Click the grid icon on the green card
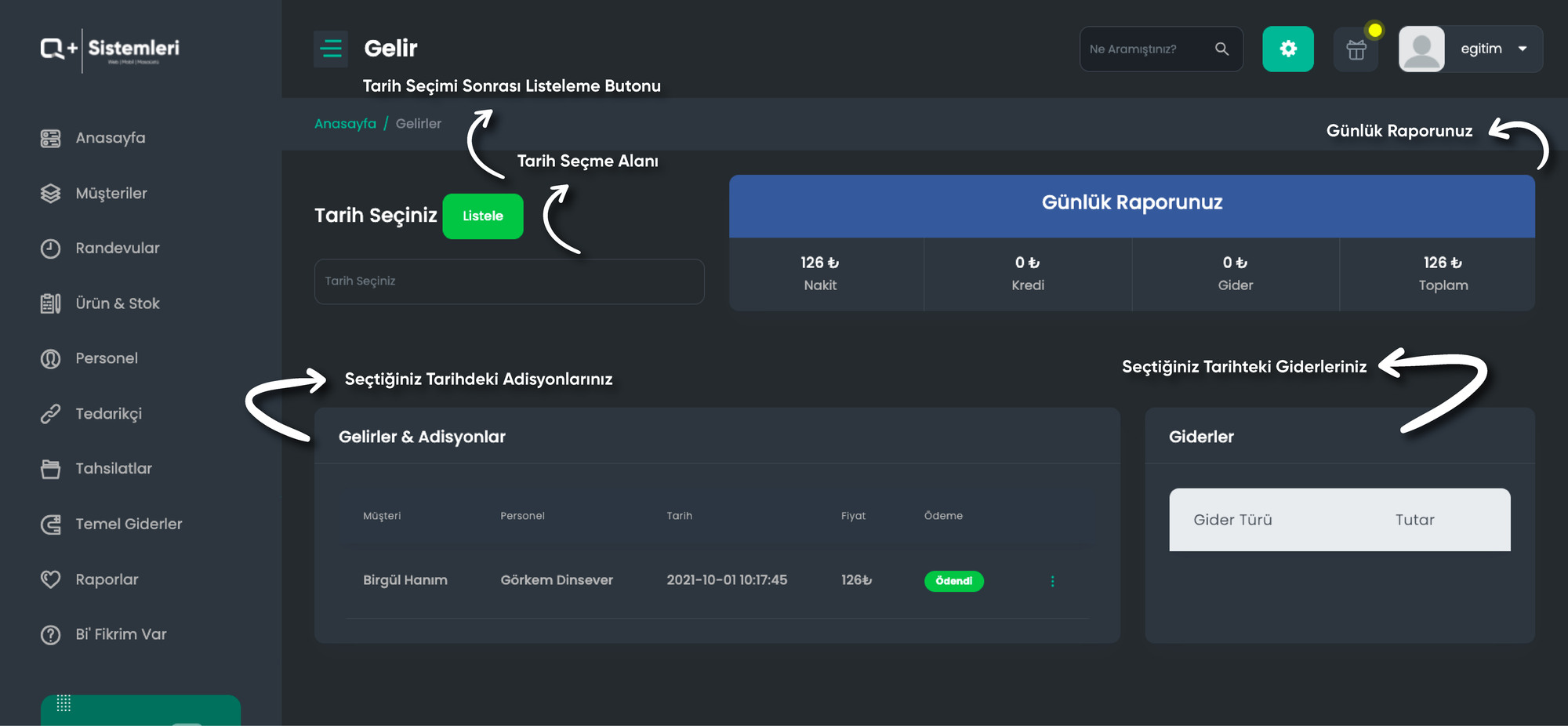The image size is (1568, 726). click(x=64, y=703)
